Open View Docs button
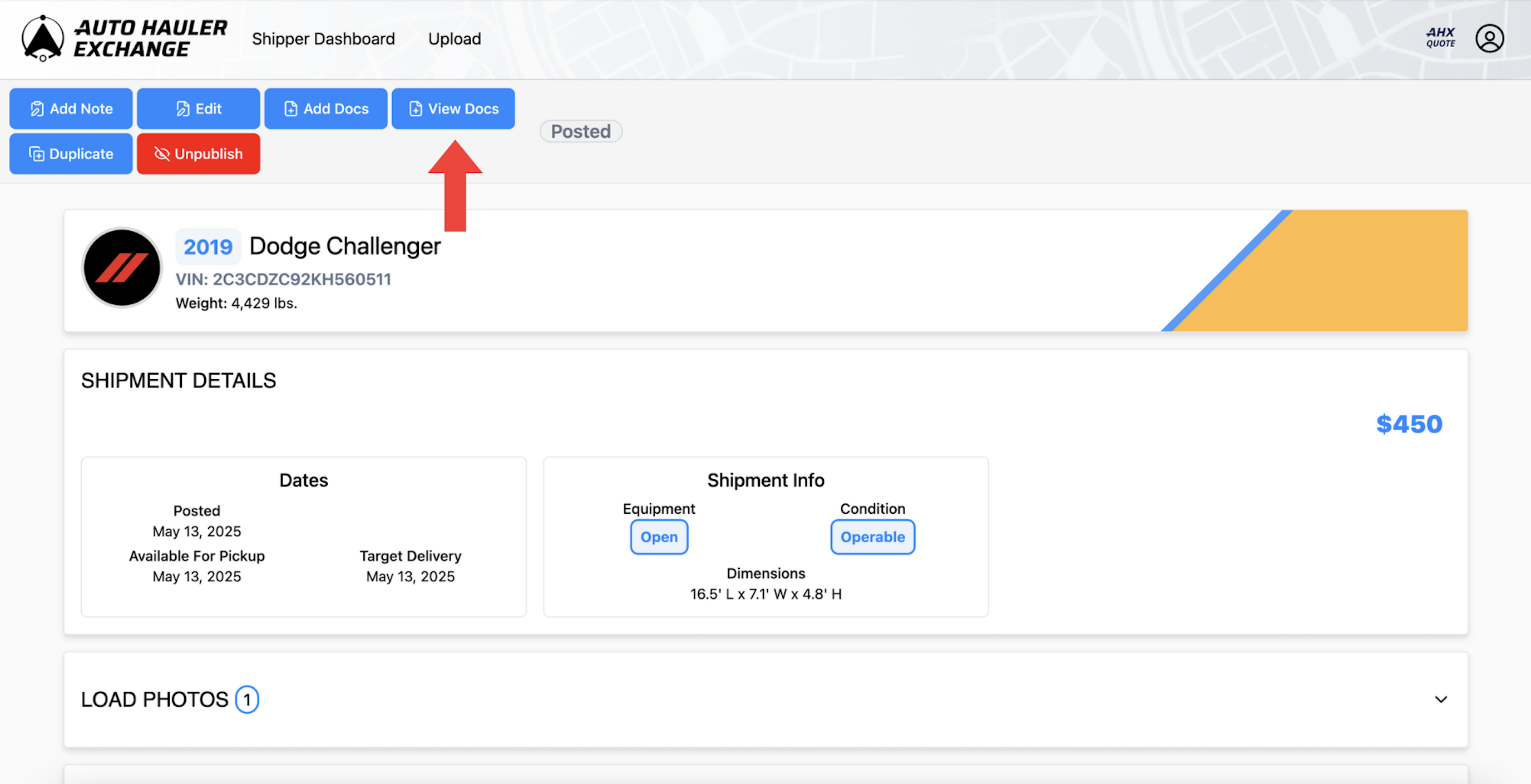1531x784 pixels. 453,108
